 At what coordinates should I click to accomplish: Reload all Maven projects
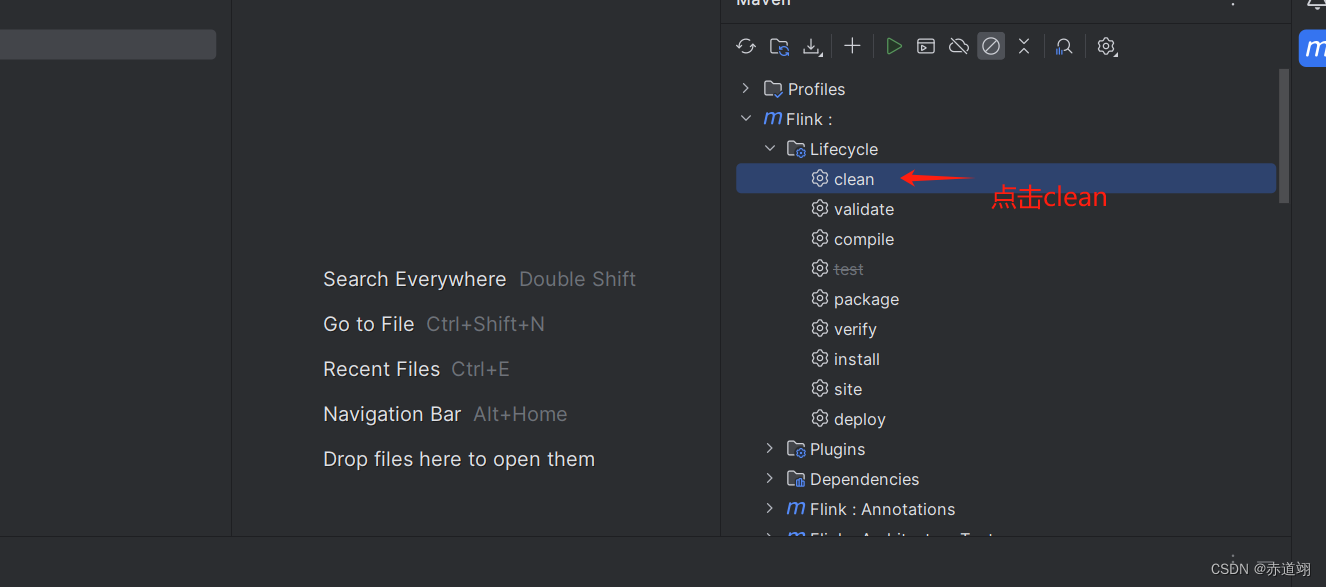point(746,46)
